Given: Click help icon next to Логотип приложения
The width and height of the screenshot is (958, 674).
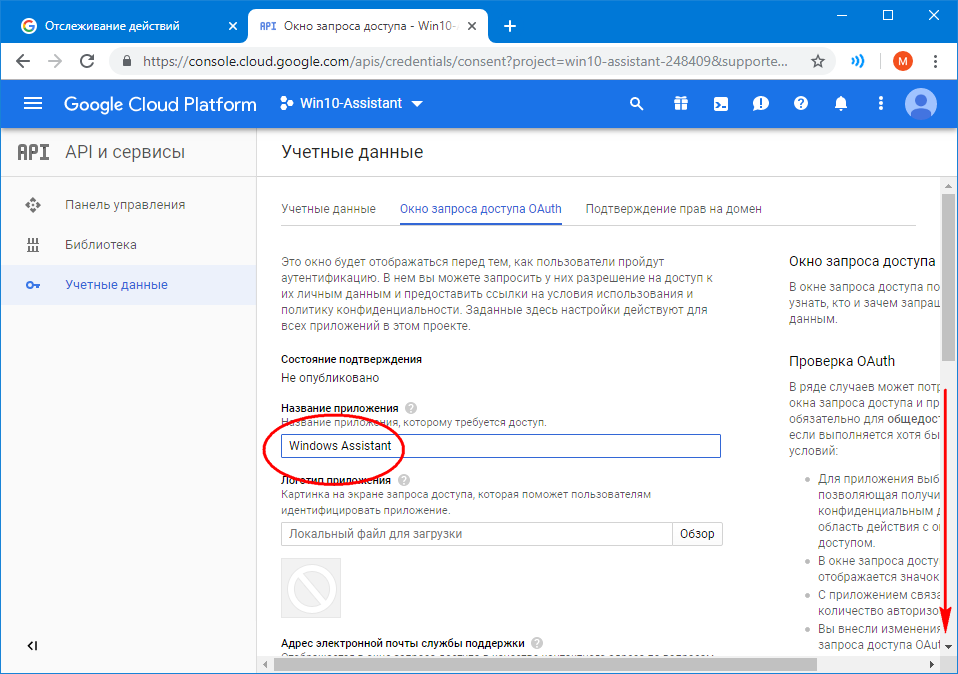Looking at the screenshot, I should click(x=404, y=480).
